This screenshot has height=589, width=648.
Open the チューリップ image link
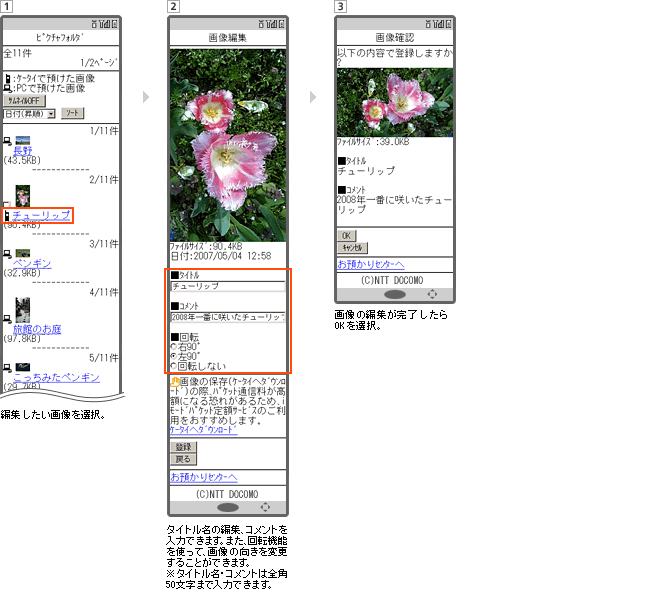pyautogui.click(x=41, y=215)
